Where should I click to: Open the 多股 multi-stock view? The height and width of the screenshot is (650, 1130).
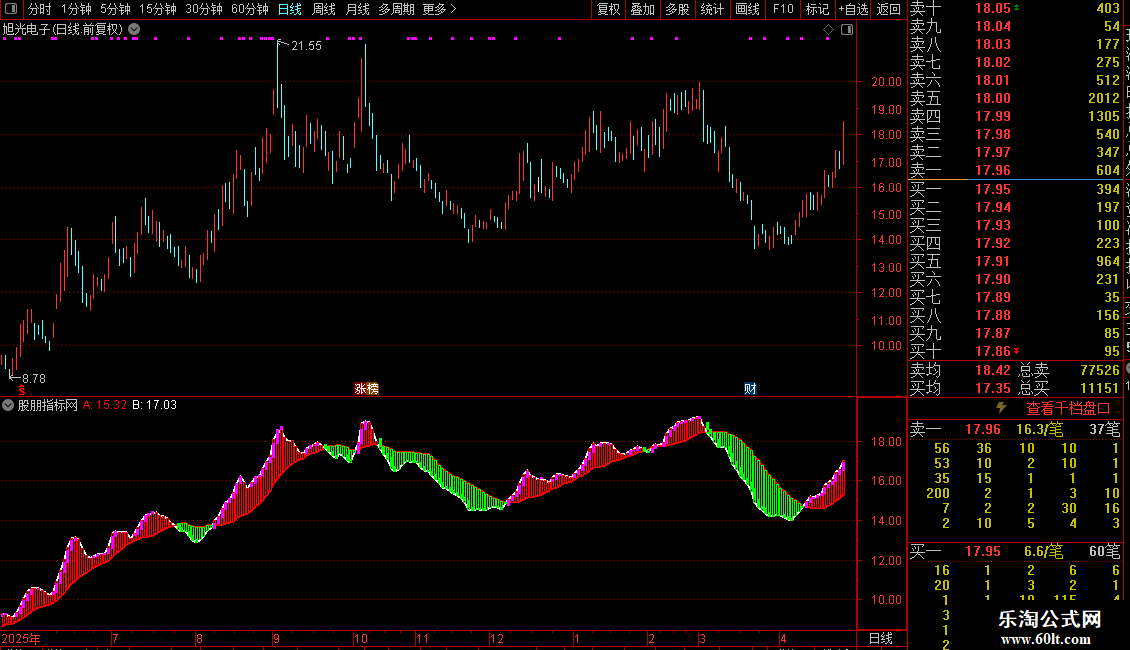tap(677, 9)
